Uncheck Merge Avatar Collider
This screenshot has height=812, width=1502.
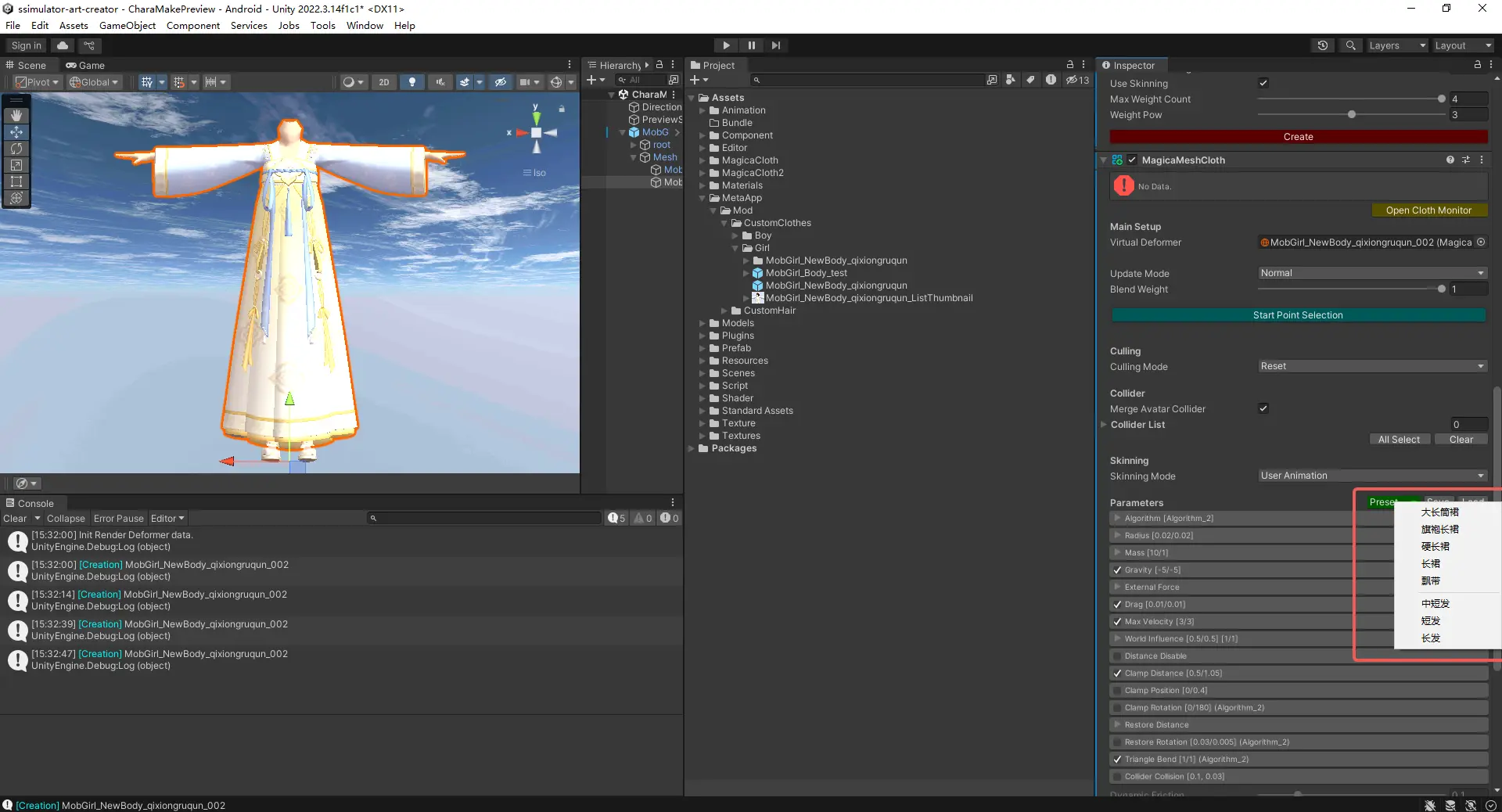click(x=1263, y=408)
